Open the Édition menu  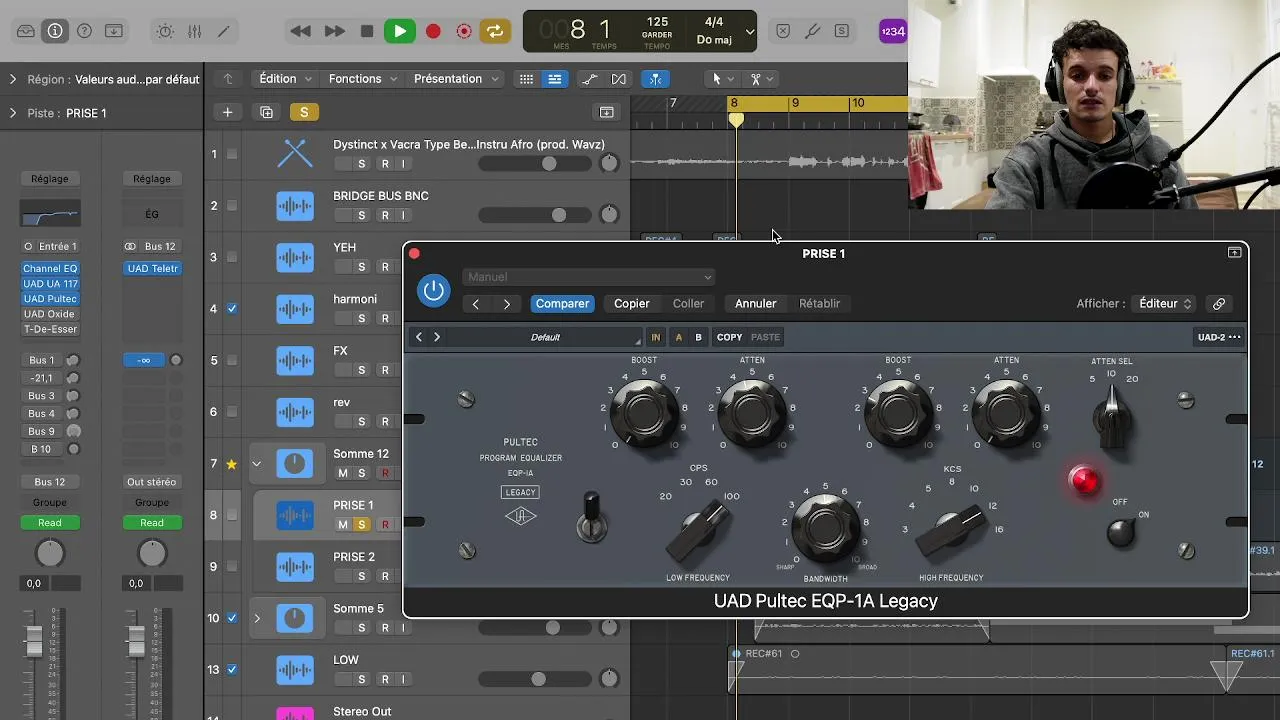tap(286, 79)
